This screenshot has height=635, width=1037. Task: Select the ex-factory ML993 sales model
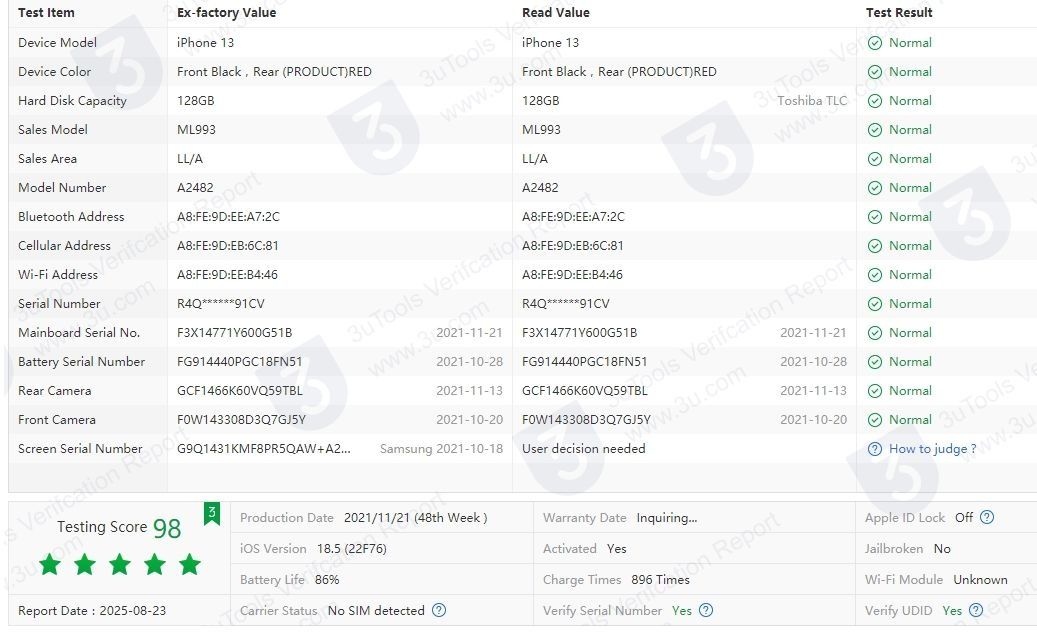[x=196, y=130]
